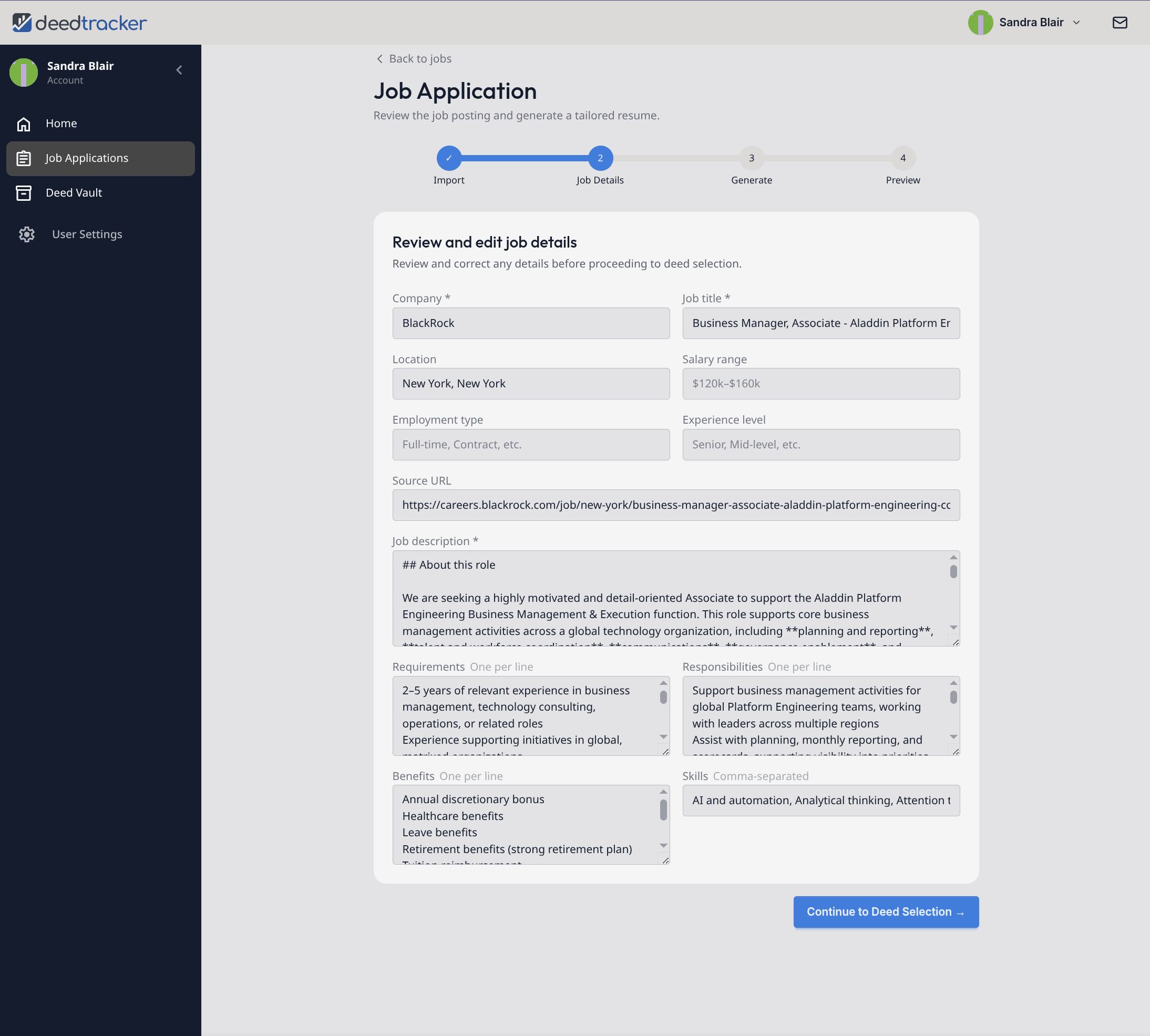Click Benefits scrollbar down arrow
Screen dimensions: 1150x1036
(x=663, y=846)
